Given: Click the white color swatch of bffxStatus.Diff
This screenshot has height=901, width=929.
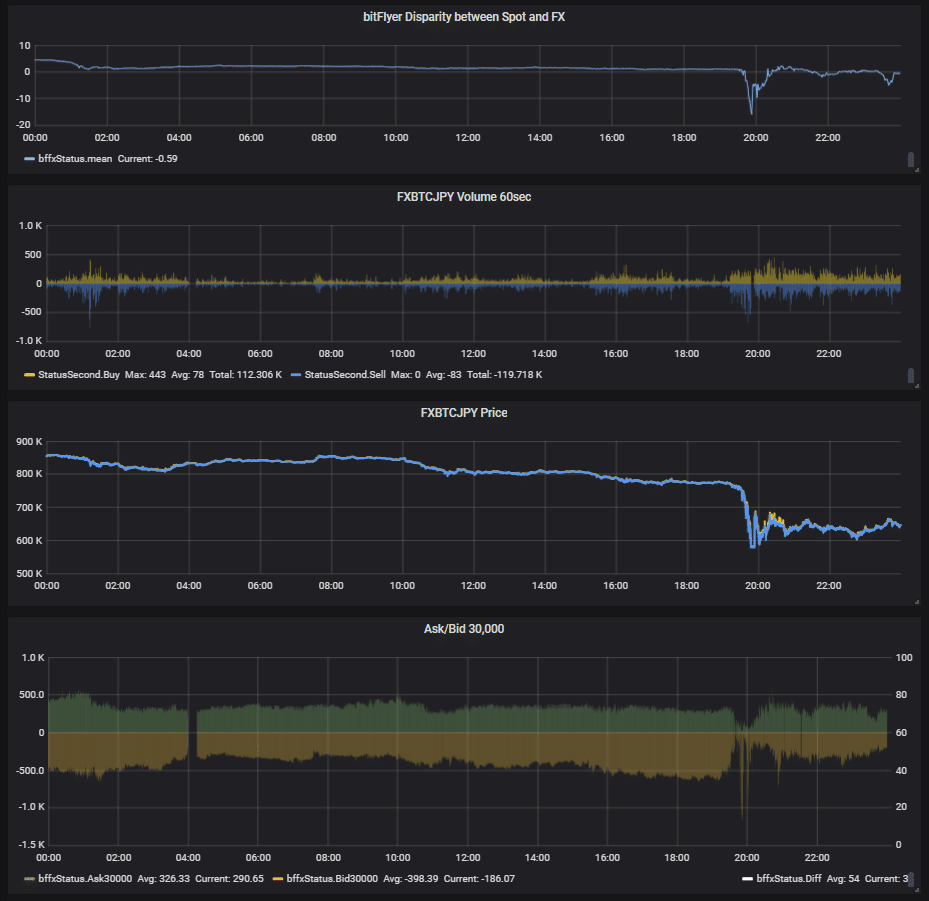Looking at the screenshot, I should point(748,878).
